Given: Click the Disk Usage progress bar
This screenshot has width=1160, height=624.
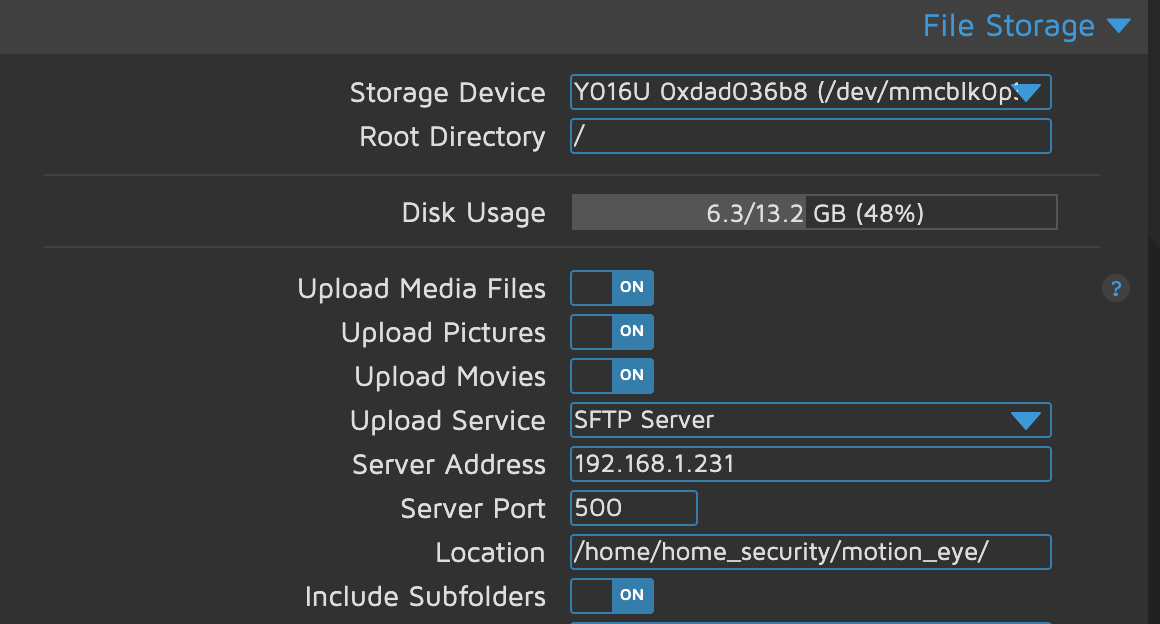Looking at the screenshot, I should tap(813, 212).
